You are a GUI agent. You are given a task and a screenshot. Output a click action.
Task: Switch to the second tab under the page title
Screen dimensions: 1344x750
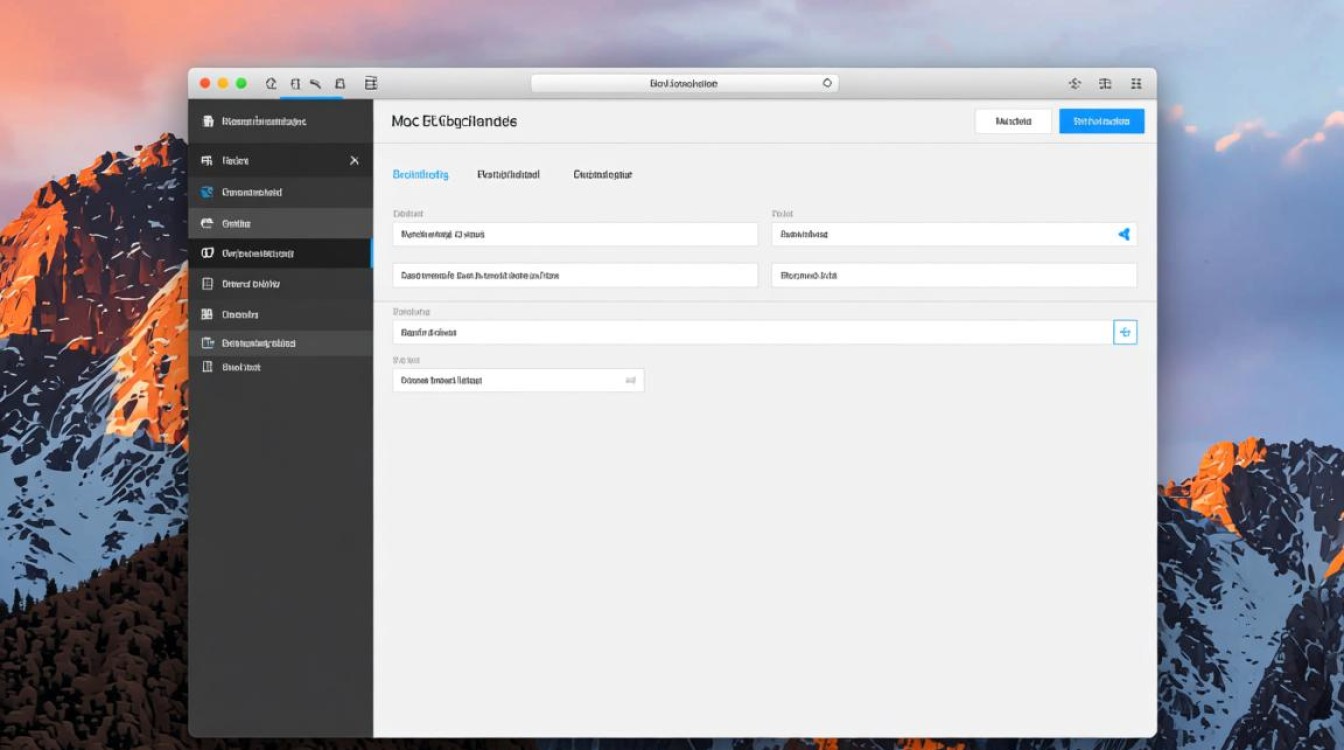pos(508,174)
